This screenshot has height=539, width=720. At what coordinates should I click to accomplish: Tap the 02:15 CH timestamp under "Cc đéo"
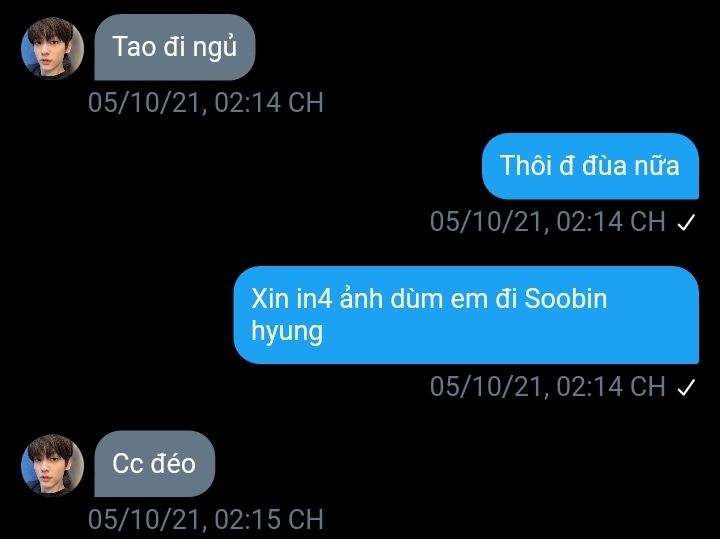206,519
